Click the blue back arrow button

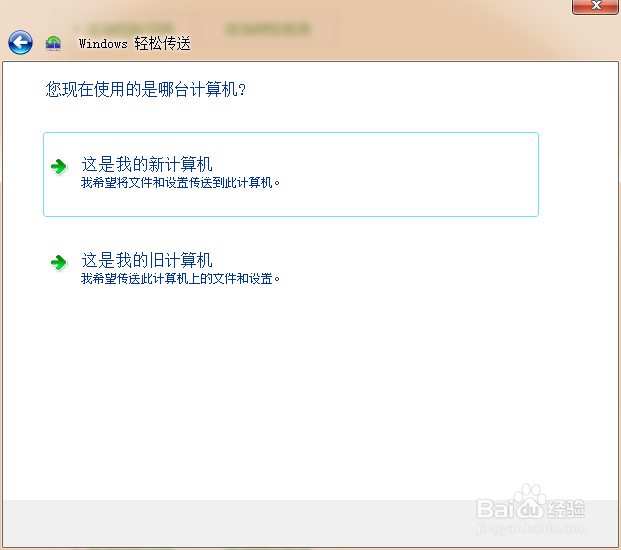(x=20, y=42)
